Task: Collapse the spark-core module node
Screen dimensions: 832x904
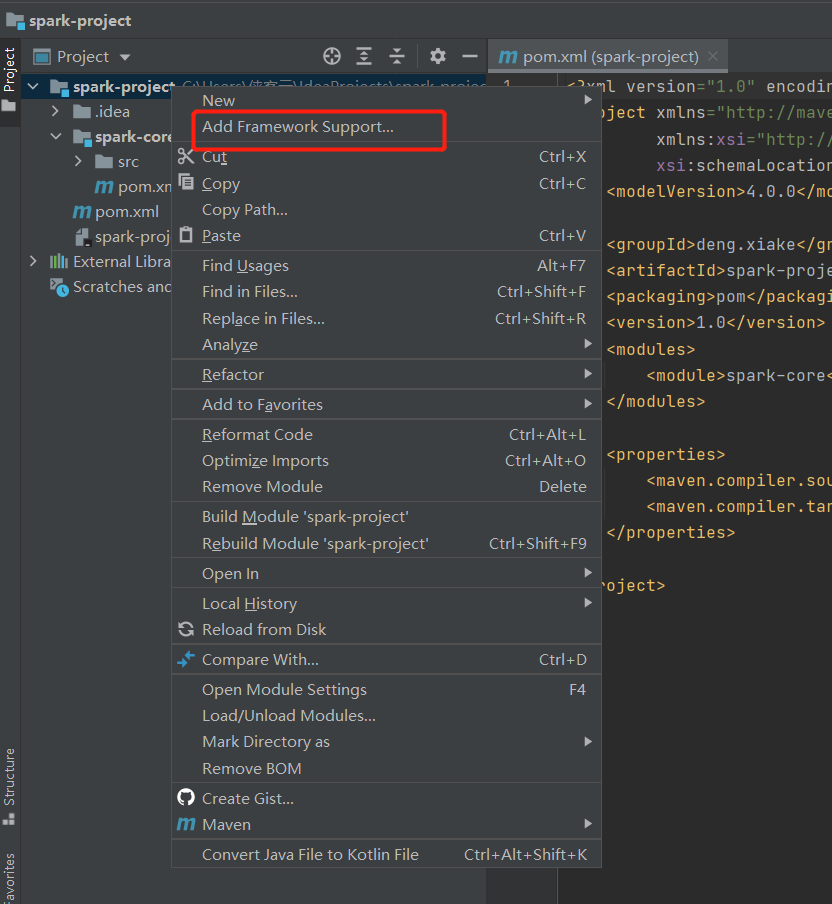Action: (56, 137)
